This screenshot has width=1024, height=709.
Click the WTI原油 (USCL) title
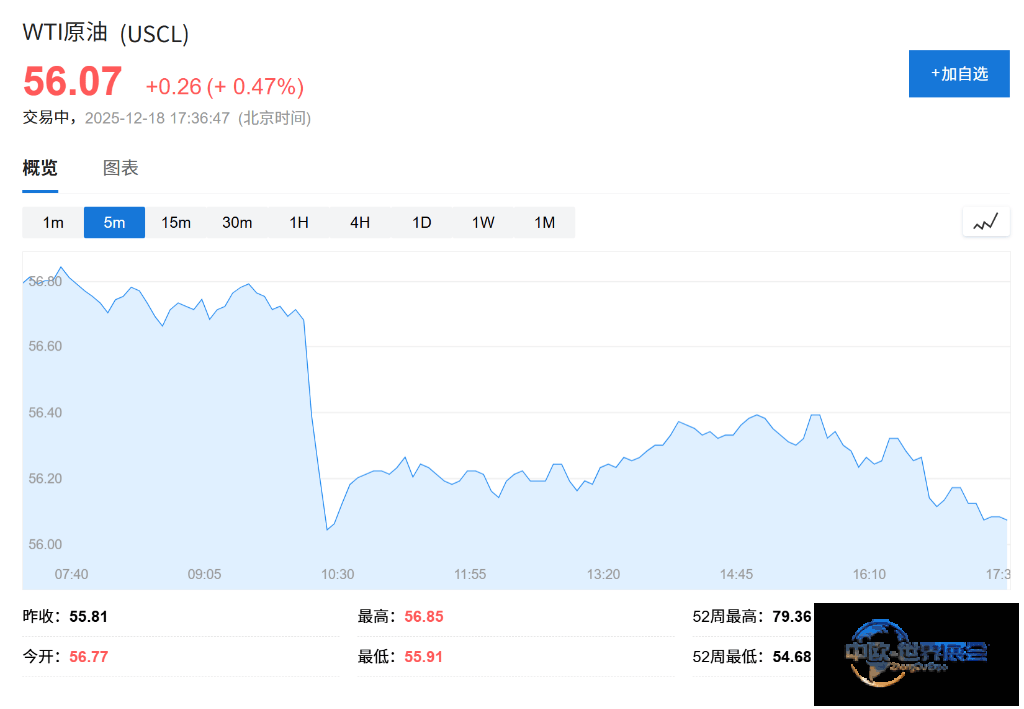[106, 33]
